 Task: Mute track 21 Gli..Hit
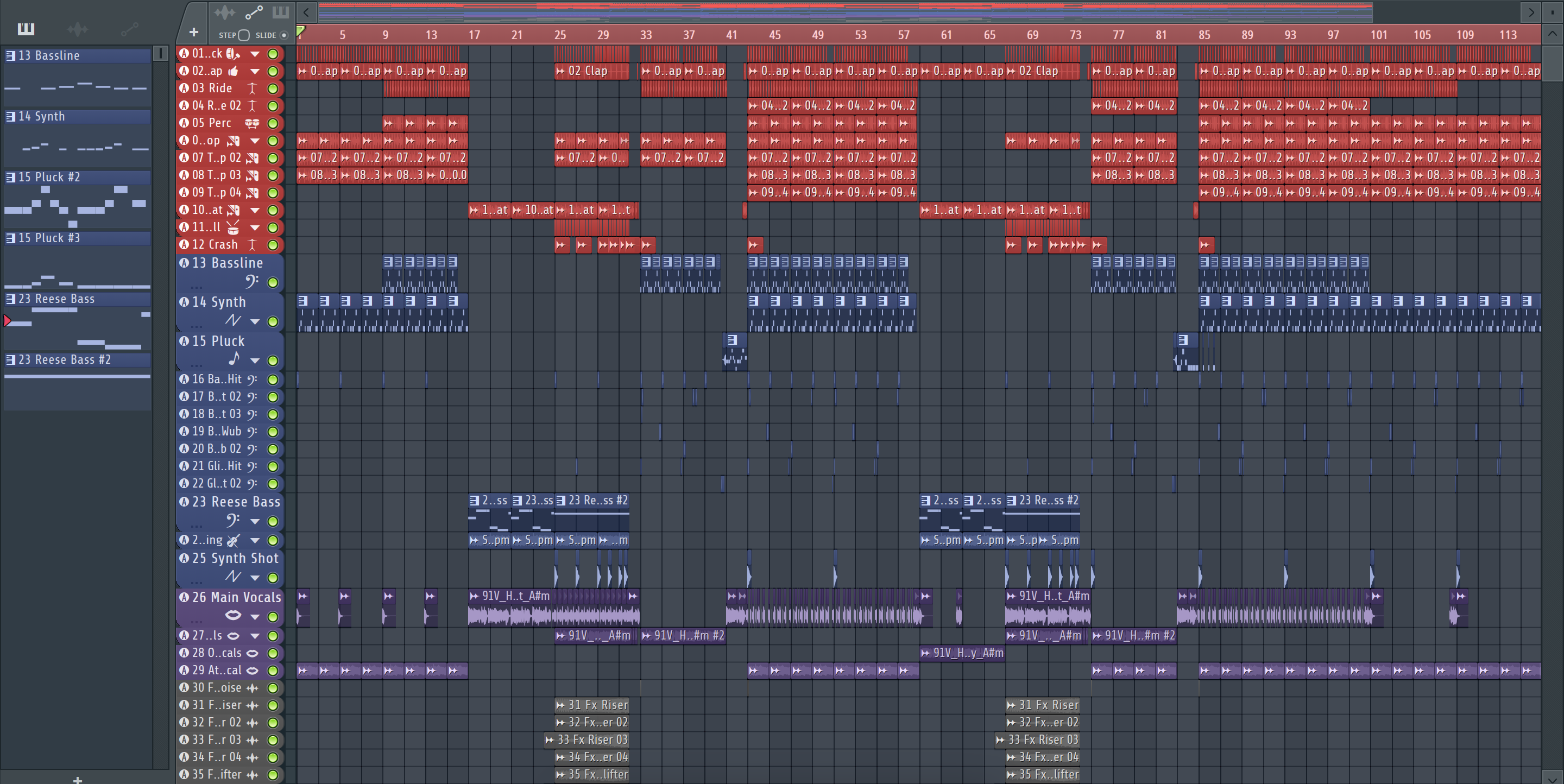[x=273, y=466]
